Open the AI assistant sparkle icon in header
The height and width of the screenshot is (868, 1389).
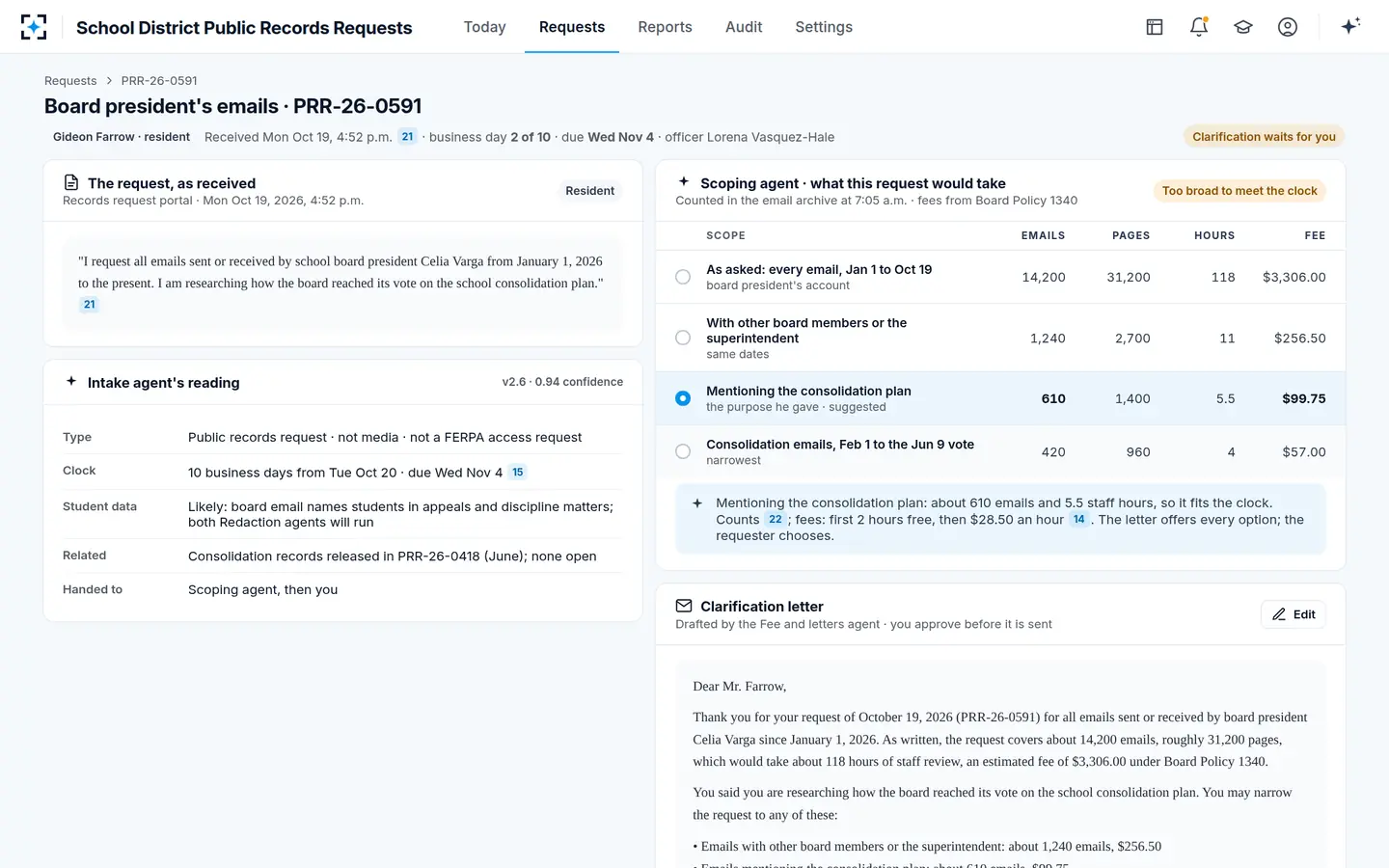tap(1350, 26)
